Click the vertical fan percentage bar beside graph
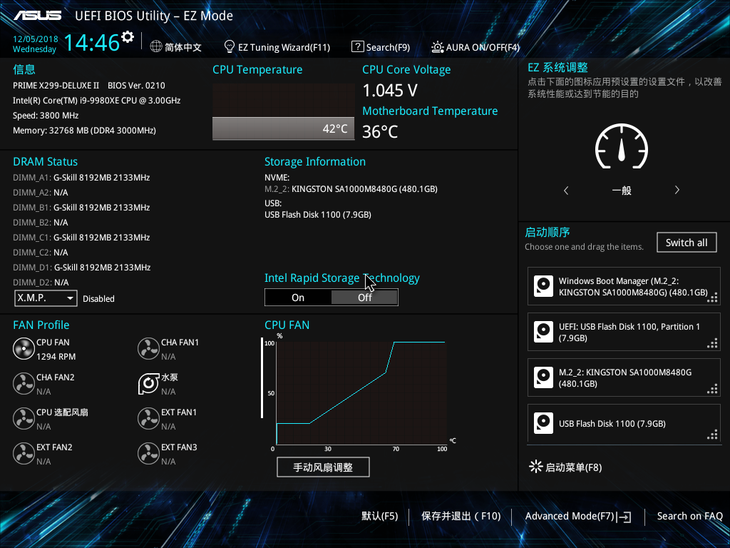Screen dimensions: 730x548 [262, 378]
